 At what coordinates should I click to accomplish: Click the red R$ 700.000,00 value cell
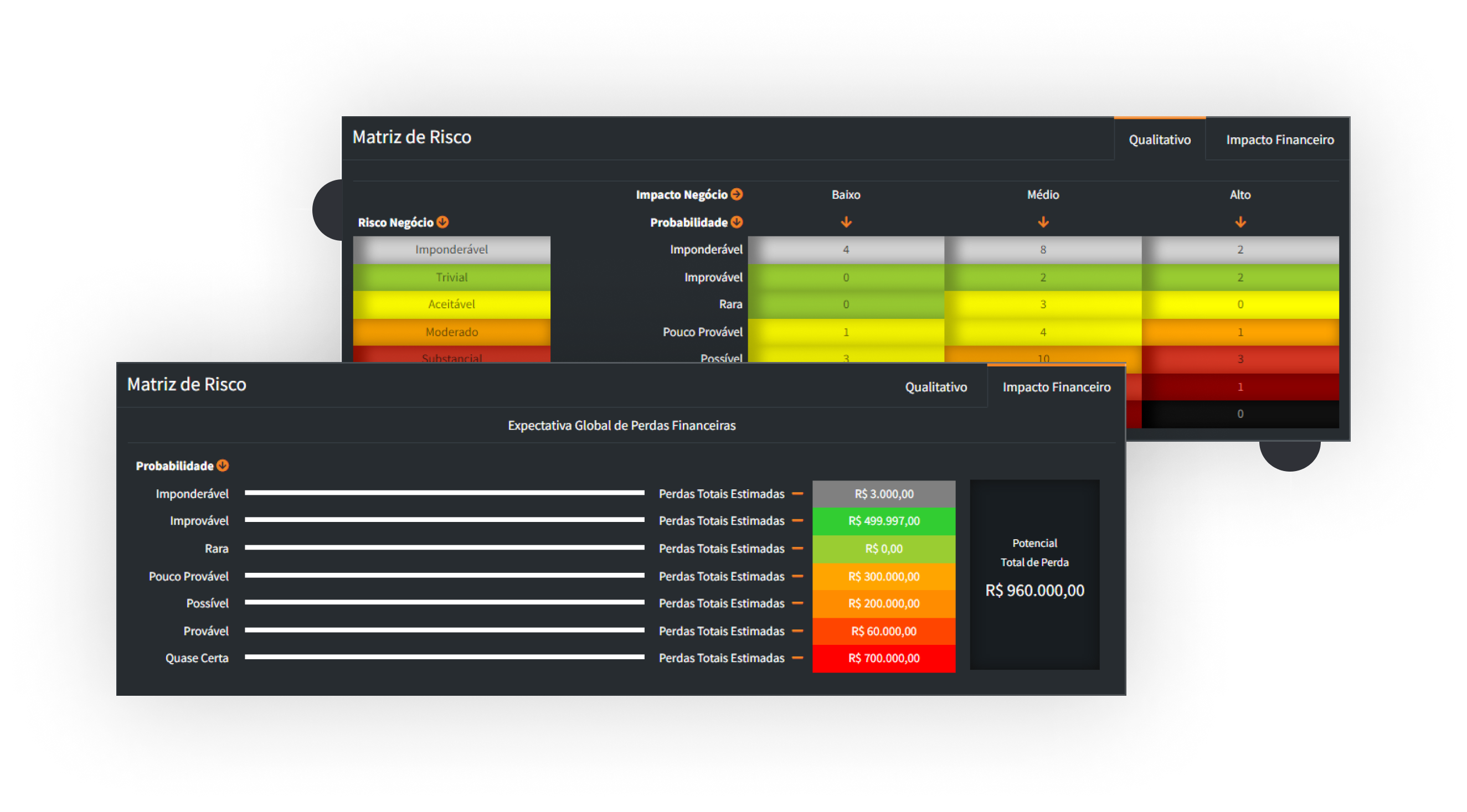[884, 658]
